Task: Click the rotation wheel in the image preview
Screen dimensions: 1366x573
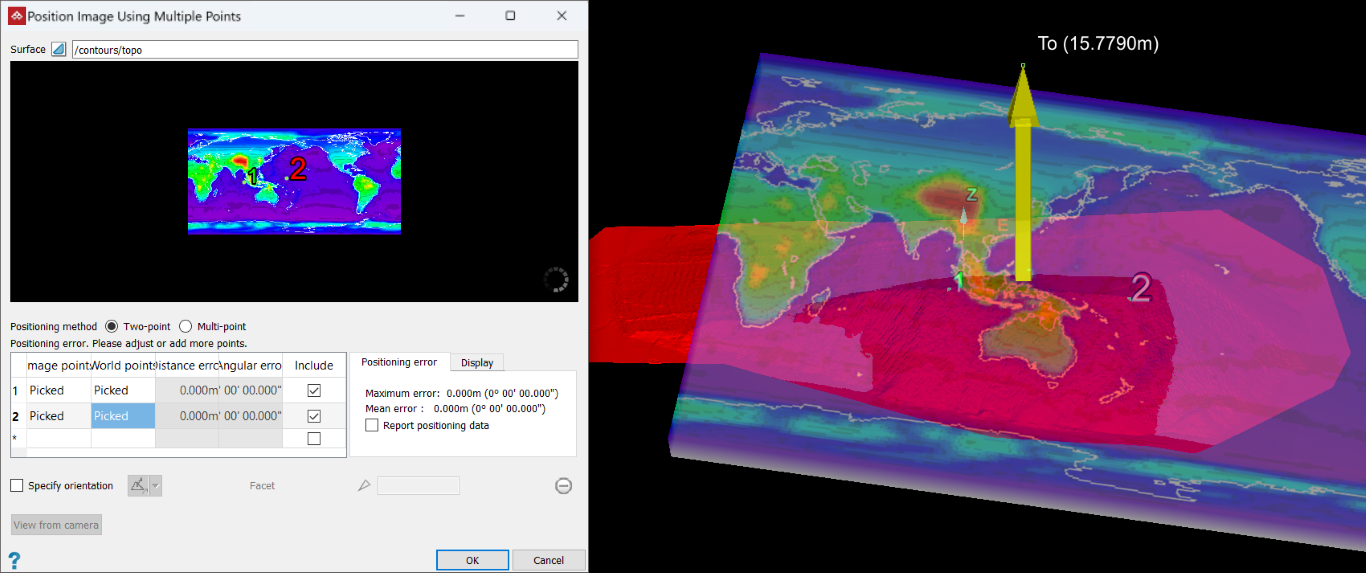Action: click(556, 280)
